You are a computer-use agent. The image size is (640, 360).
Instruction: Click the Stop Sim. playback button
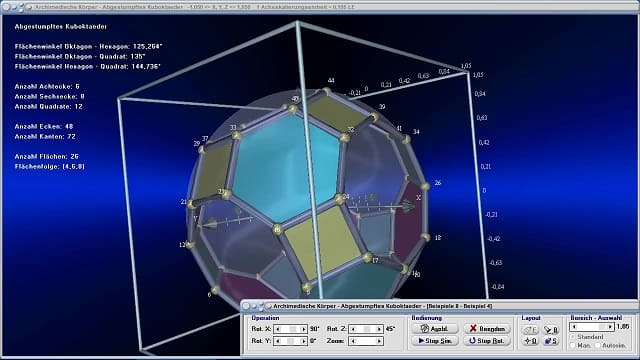pos(435,341)
